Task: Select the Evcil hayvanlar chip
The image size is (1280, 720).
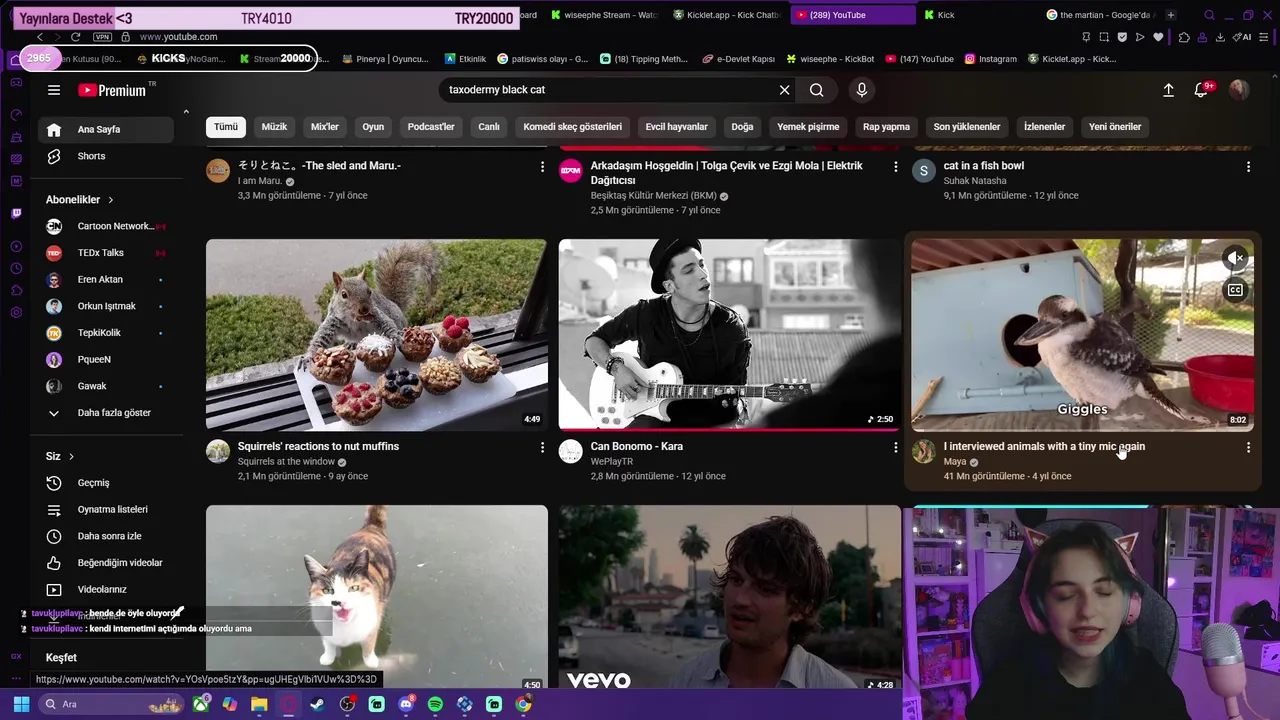Action: [x=676, y=127]
